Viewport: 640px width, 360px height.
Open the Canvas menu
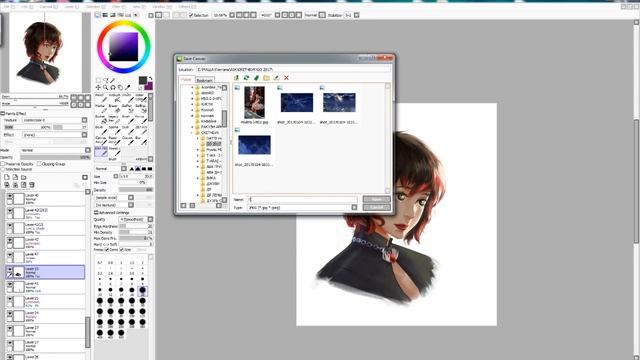coord(48,7)
